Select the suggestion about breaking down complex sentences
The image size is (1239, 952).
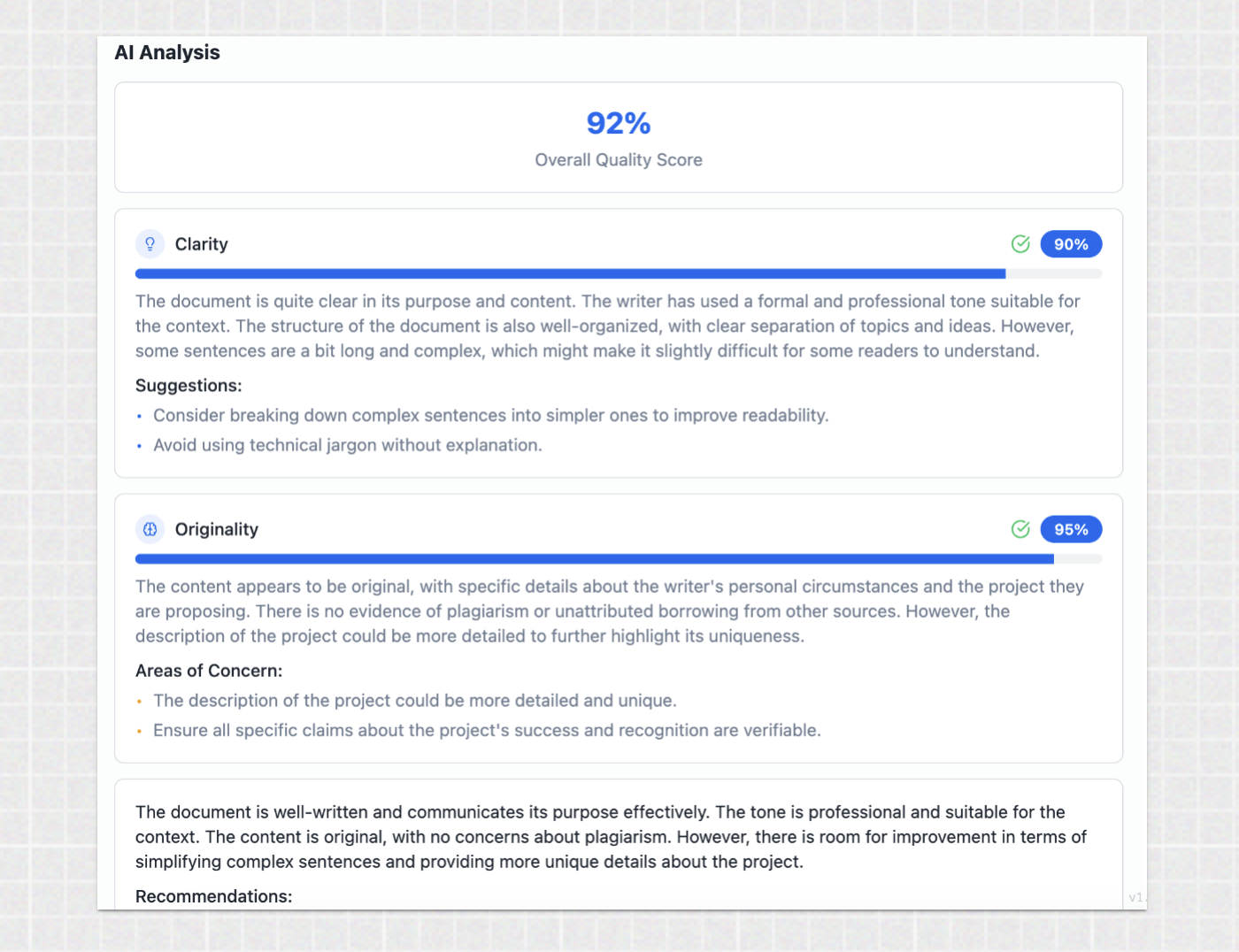tap(491, 416)
